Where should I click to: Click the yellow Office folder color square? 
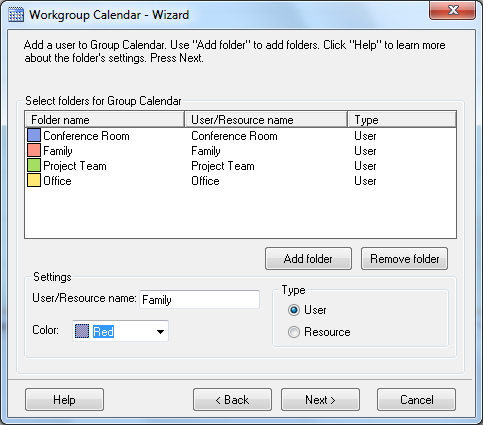(34, 180)
